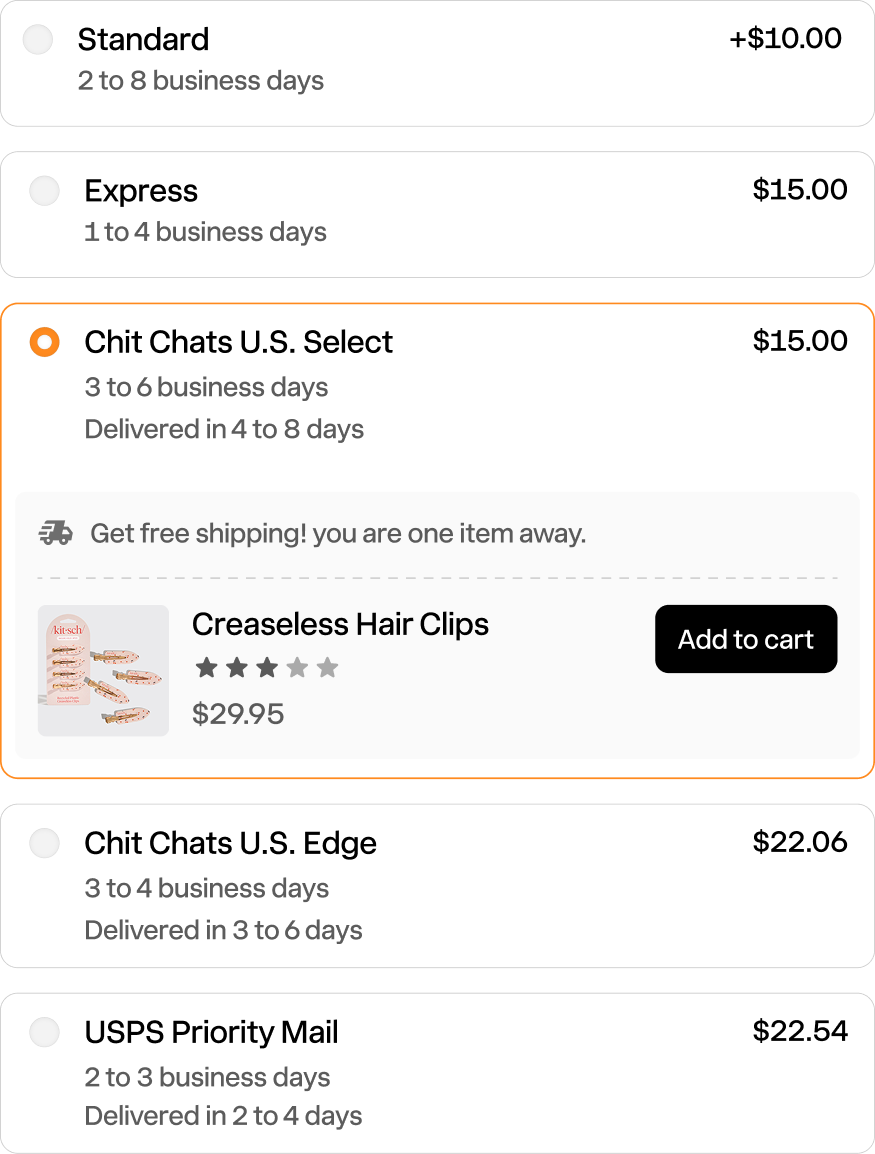Viewport: 875px width, 1154px height.
Task: Click the fifth gray rating star
Action: pos(327,666)
